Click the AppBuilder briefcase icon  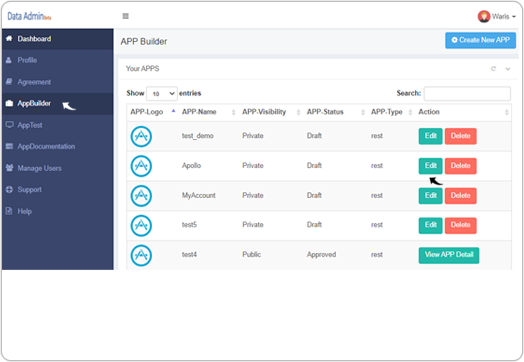(9, 103)
